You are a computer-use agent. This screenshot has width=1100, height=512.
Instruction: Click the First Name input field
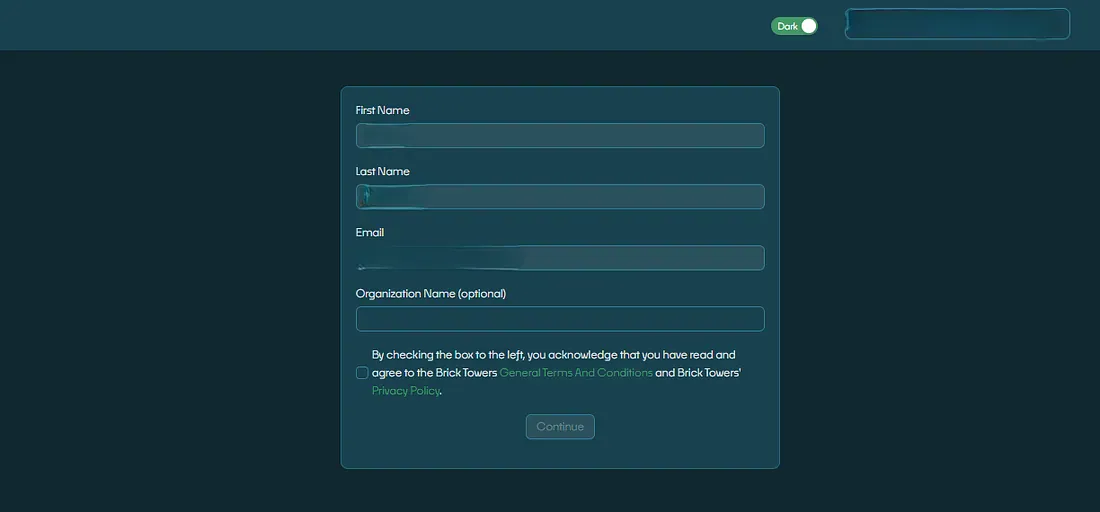click(560, 135)
